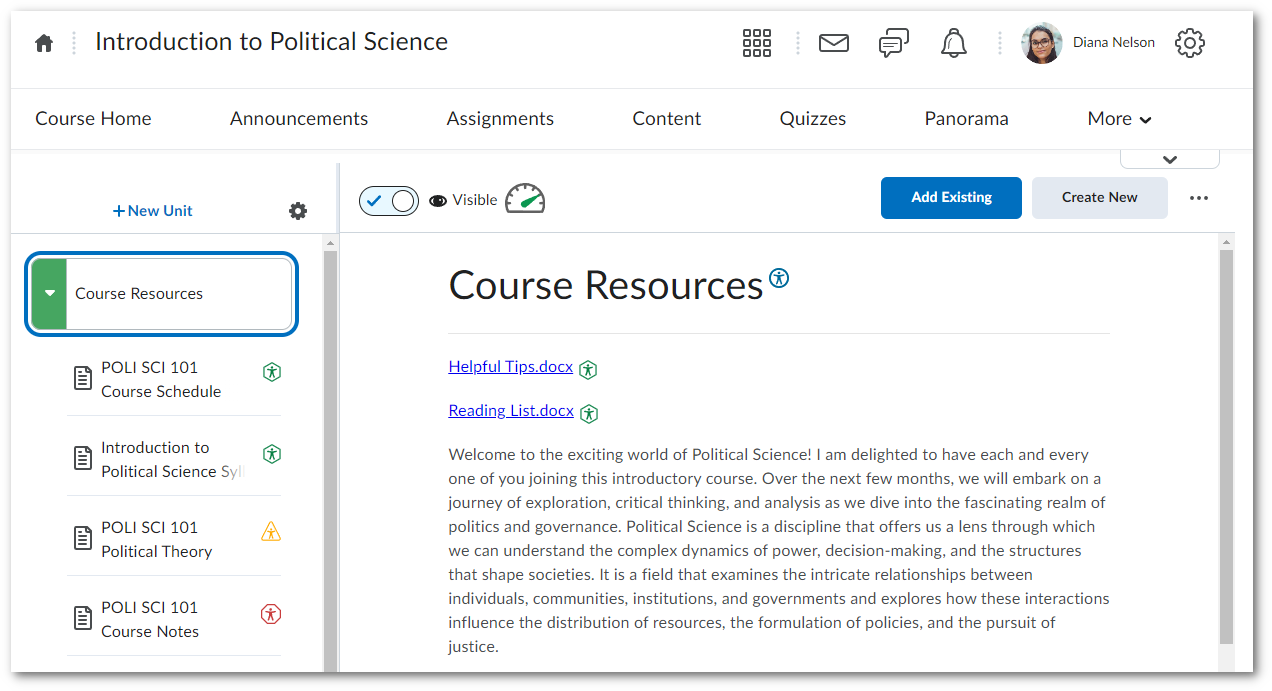1272x691 pixels.
Task: Open the notifications bell icon
Action: click(x=954, y=43)
